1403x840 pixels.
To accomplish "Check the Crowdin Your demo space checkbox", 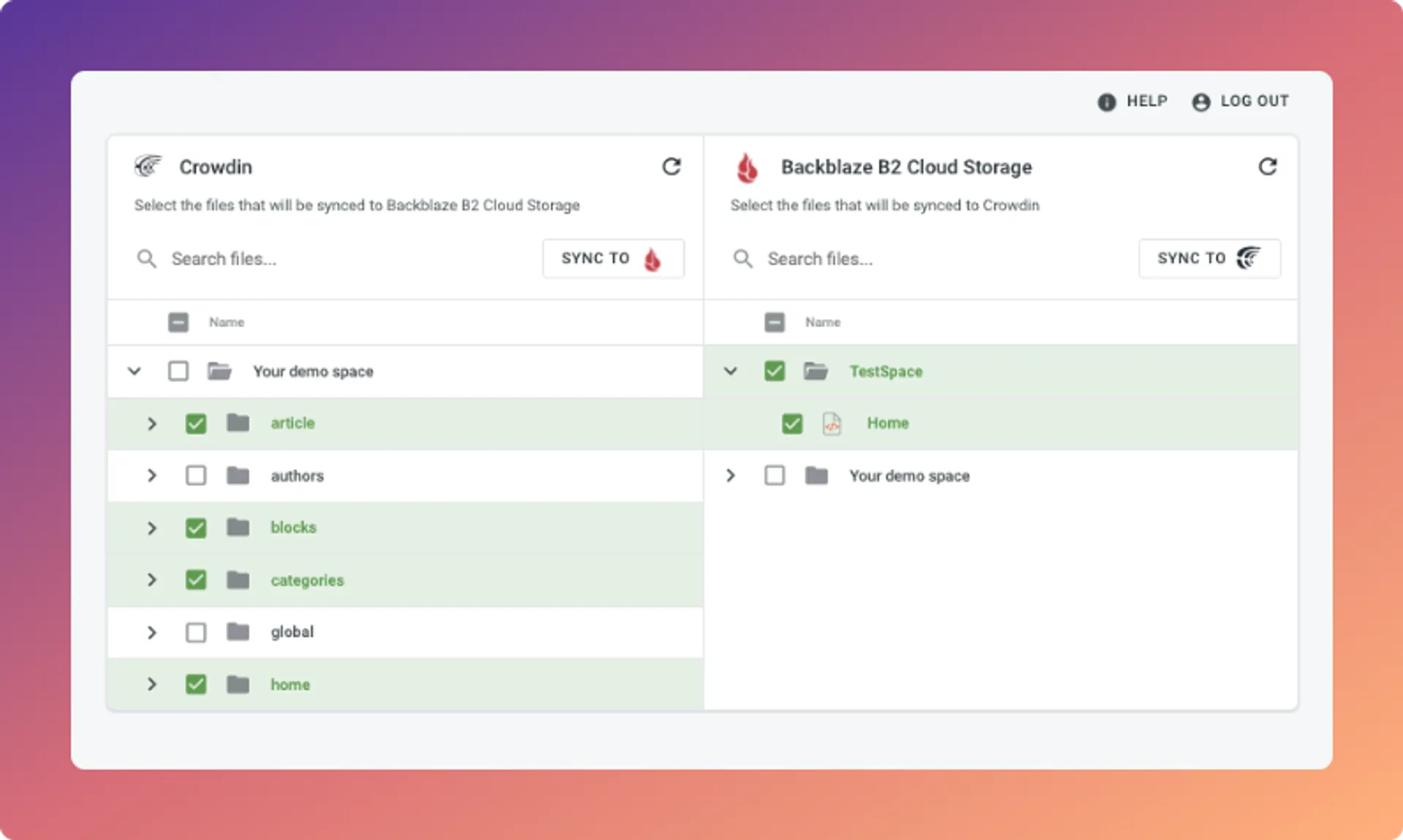I will tap(178, 371).
